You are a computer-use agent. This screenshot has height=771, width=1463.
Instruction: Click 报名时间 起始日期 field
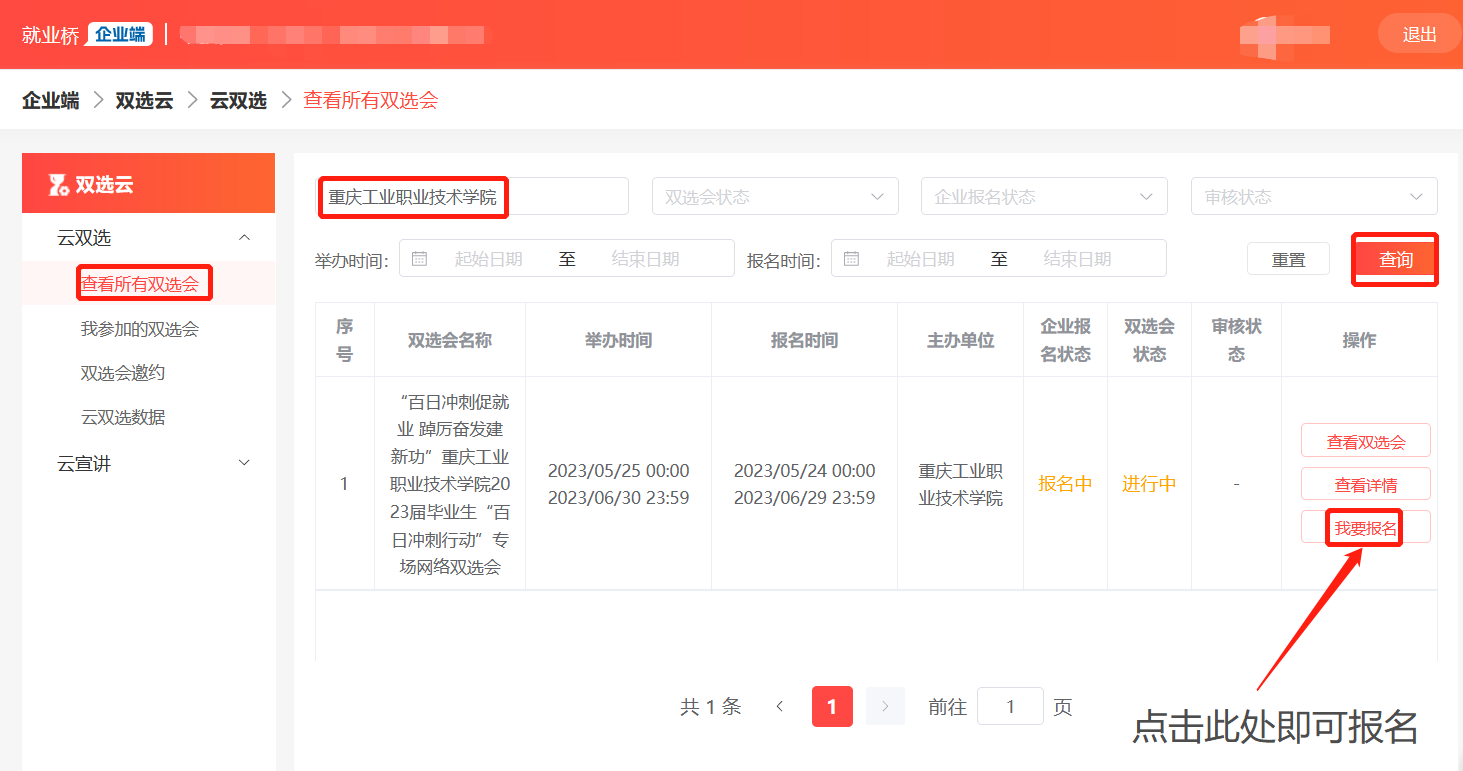(x=920, y=258)
